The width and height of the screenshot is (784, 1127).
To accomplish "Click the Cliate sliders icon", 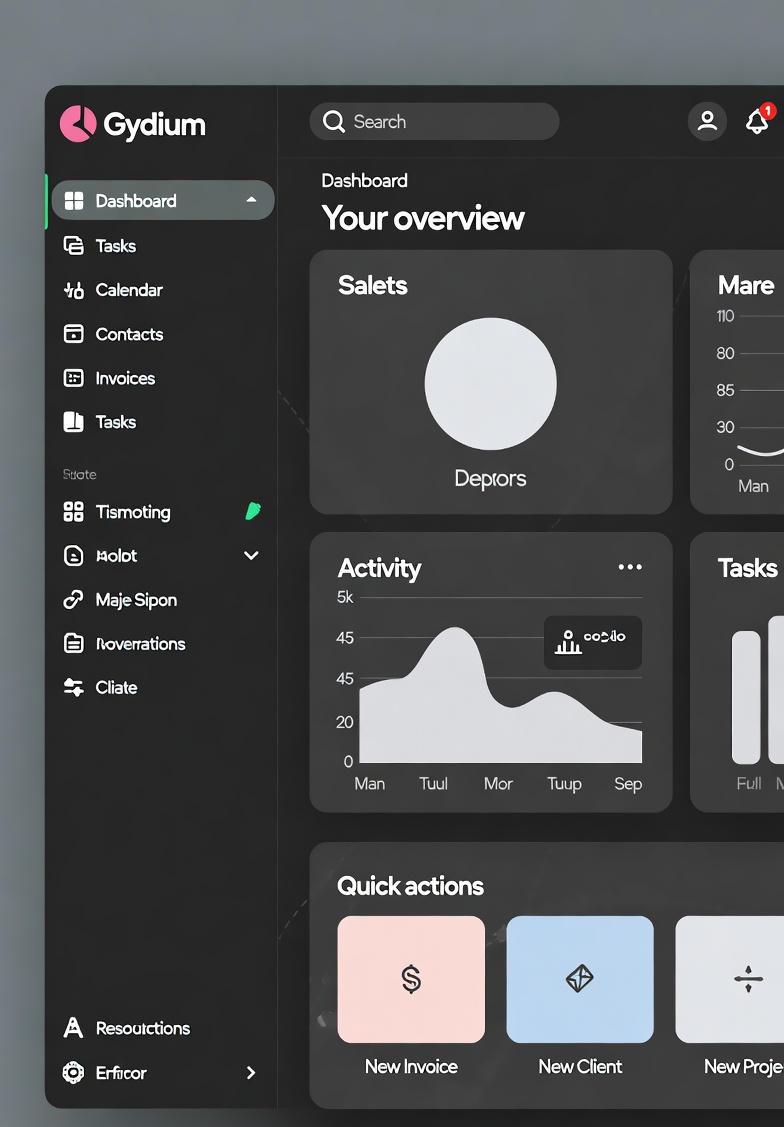I will (73, 688).
